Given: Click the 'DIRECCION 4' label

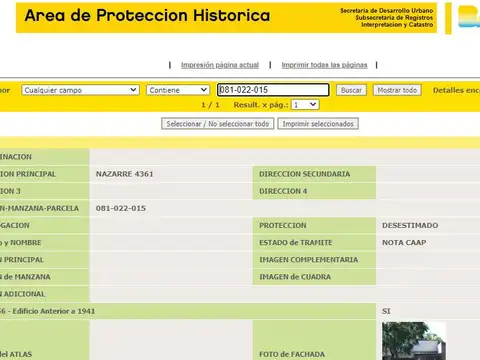Looking at the screenshot, I should [283, 191].
